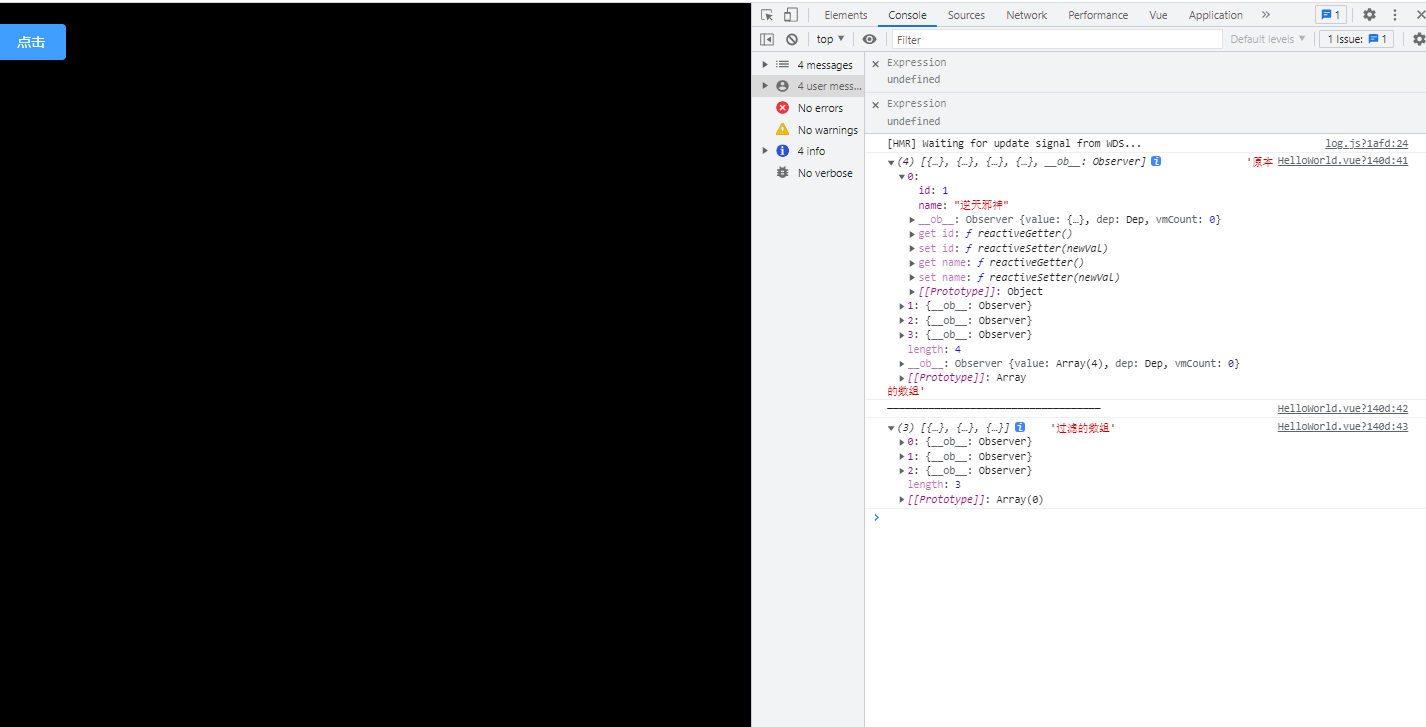Show more DevTools tabs with the double chevron
The height and width of the screenshot is (727, 1426).
point(1265,15)
